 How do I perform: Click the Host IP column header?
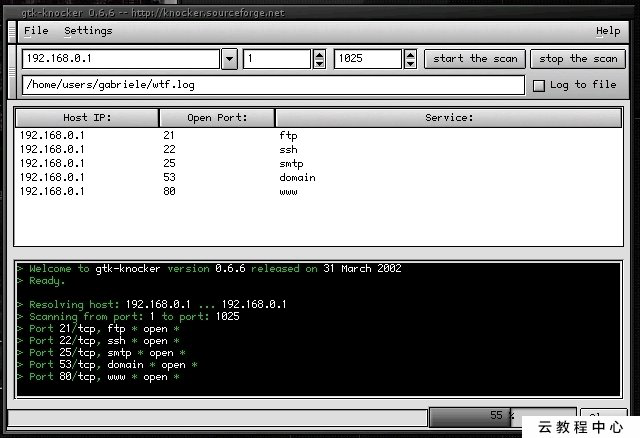87,118
